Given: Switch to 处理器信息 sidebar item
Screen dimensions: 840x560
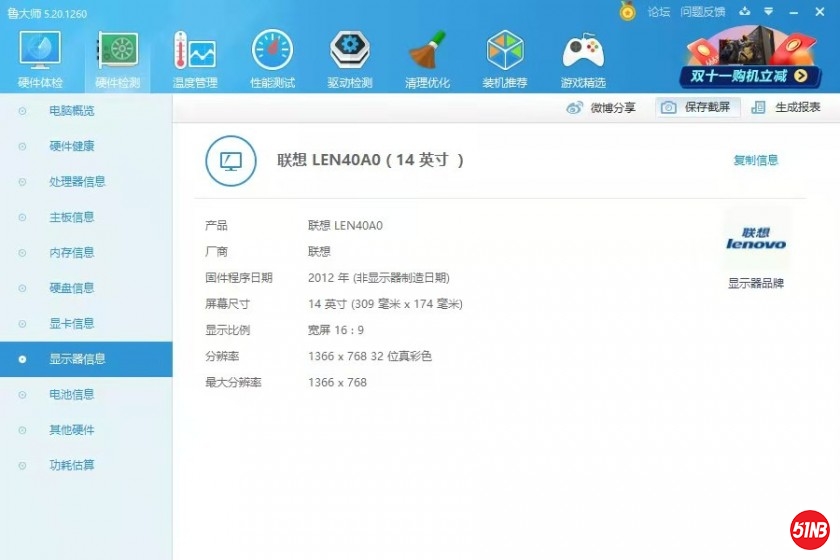Looking at the screenshot, I should coord(77,182).
